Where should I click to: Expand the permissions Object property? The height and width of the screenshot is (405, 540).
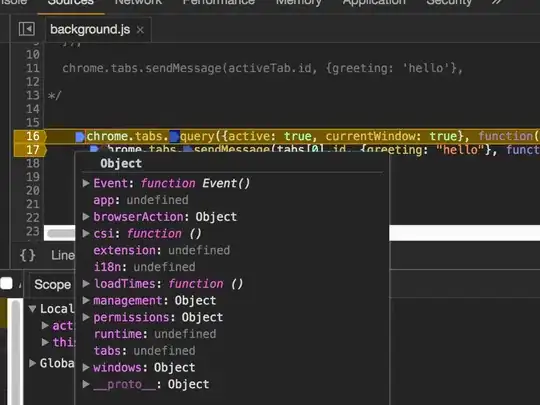[86, 317]
